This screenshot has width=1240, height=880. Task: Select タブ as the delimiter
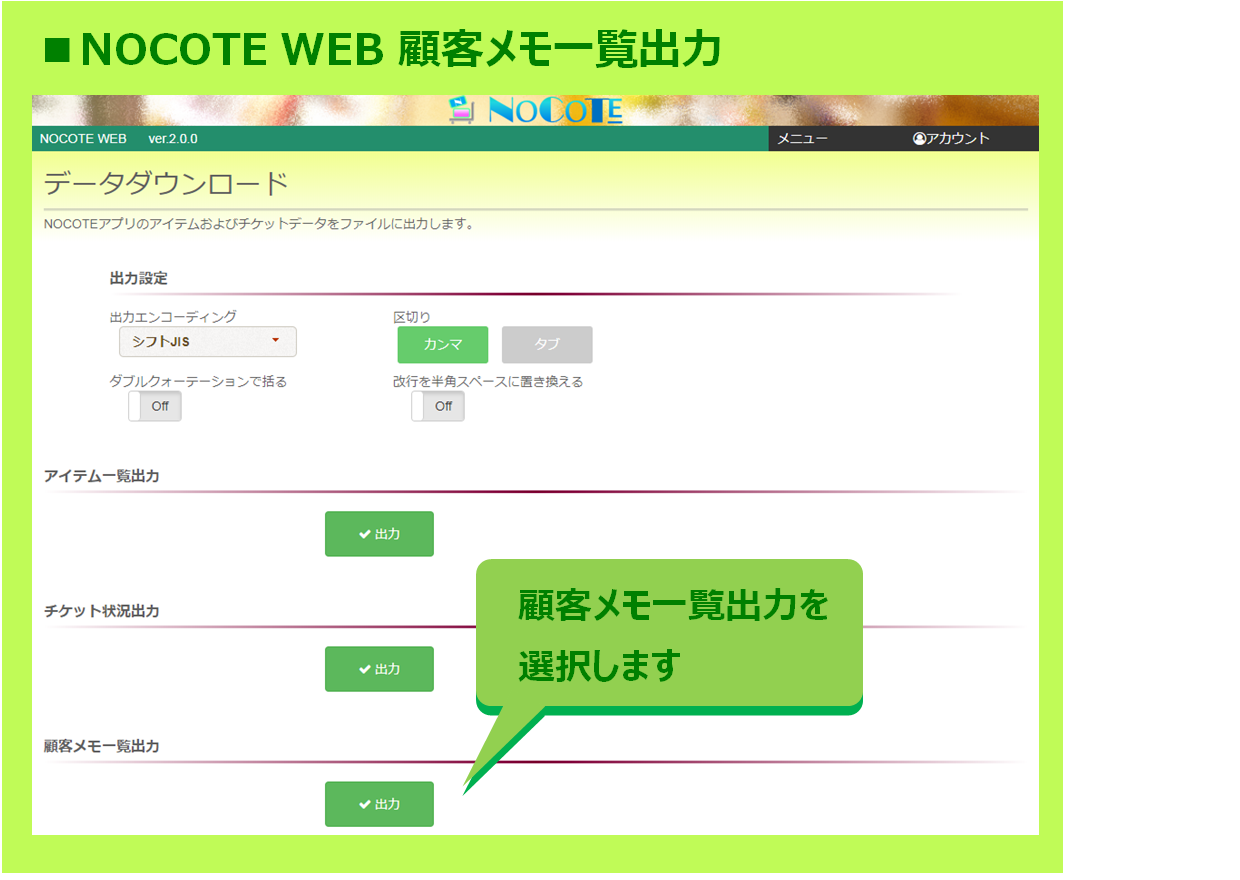[546, 345]
